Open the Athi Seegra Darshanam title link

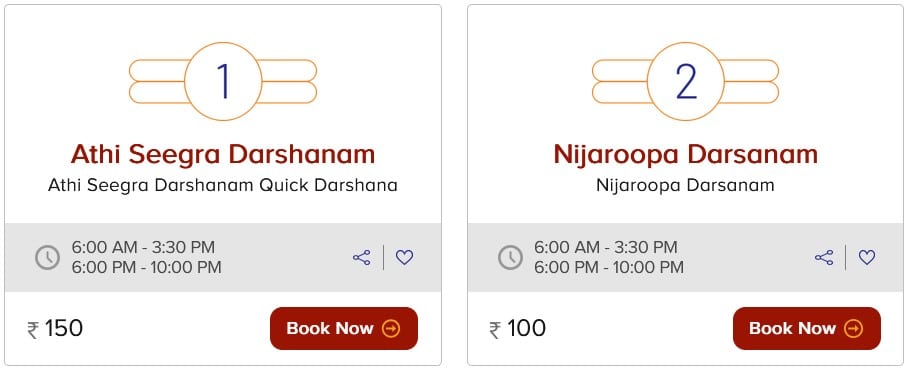pyautogui.click(x=223, y=155)
